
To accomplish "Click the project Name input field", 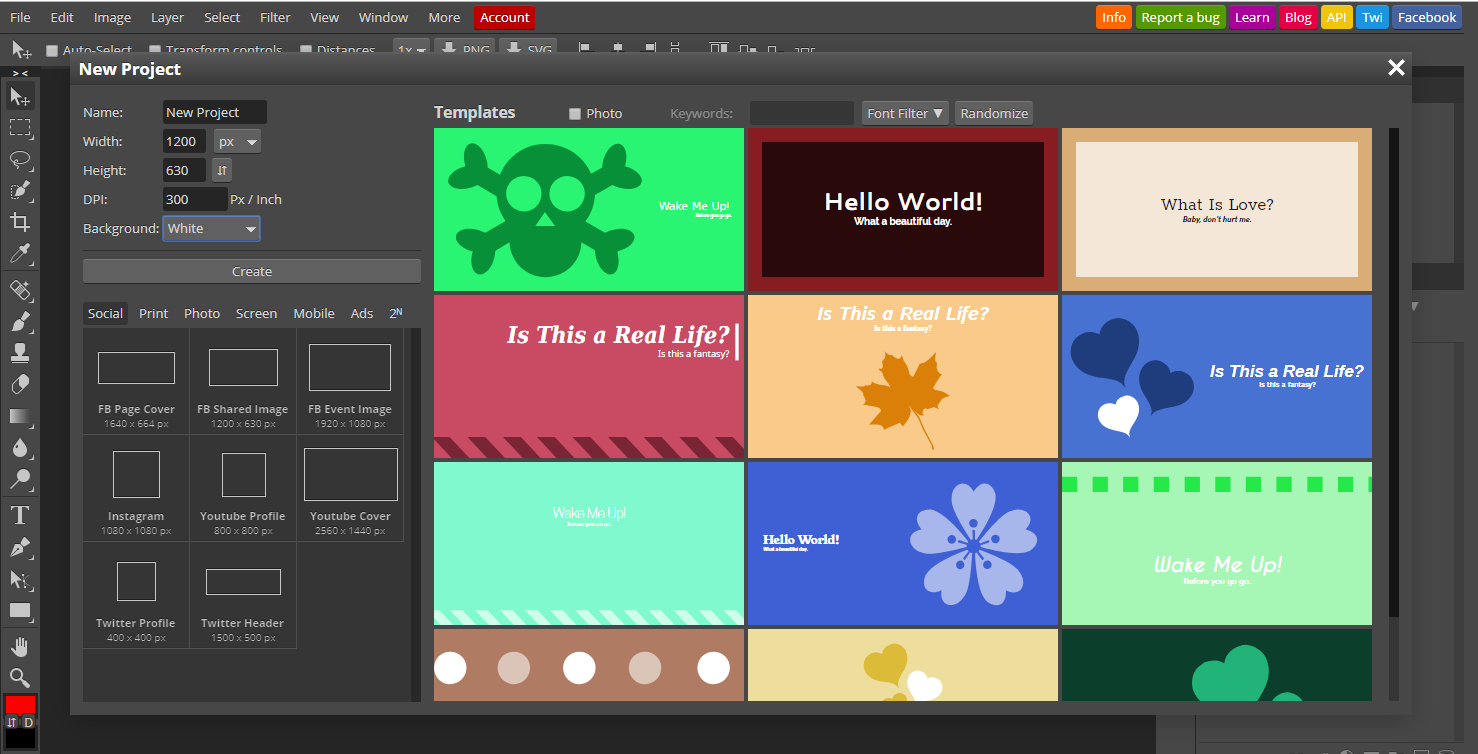I will [x=215, y=112].
